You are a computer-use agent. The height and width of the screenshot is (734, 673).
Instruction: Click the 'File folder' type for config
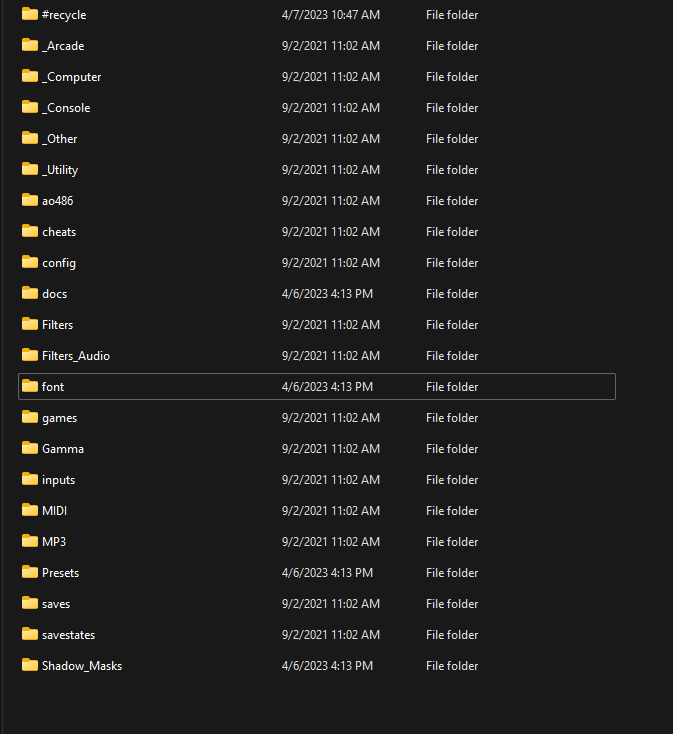pyautogui.click(x=452, y=263)
